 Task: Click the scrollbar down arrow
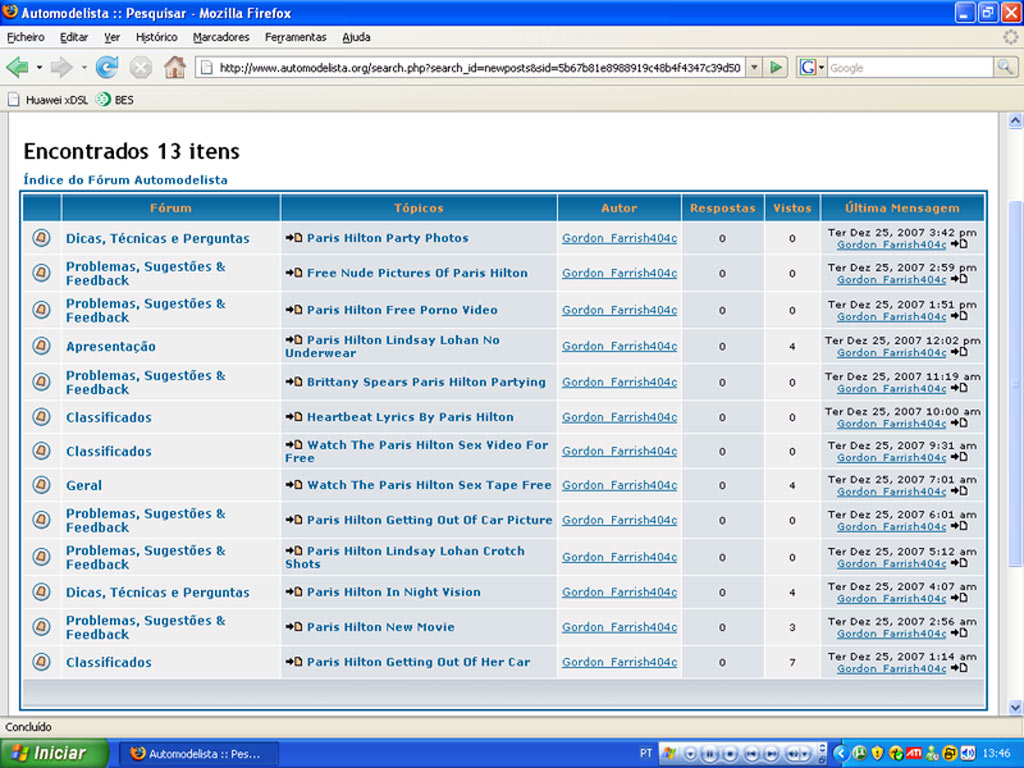[1015, 707]
